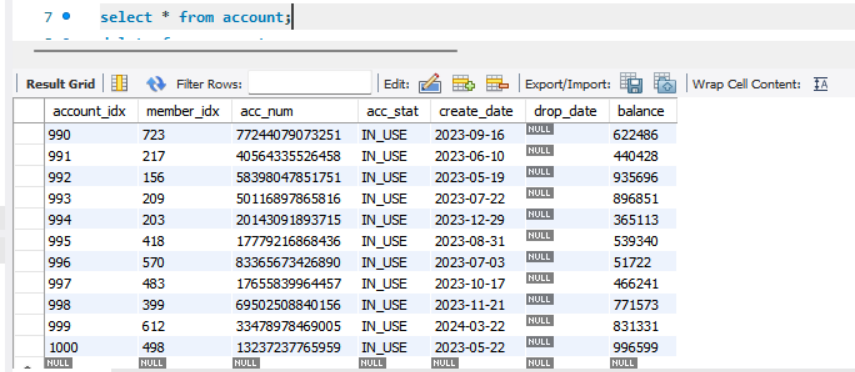
Task: Click create_date cell 2023-05-19
Action: tap(478, 177)
